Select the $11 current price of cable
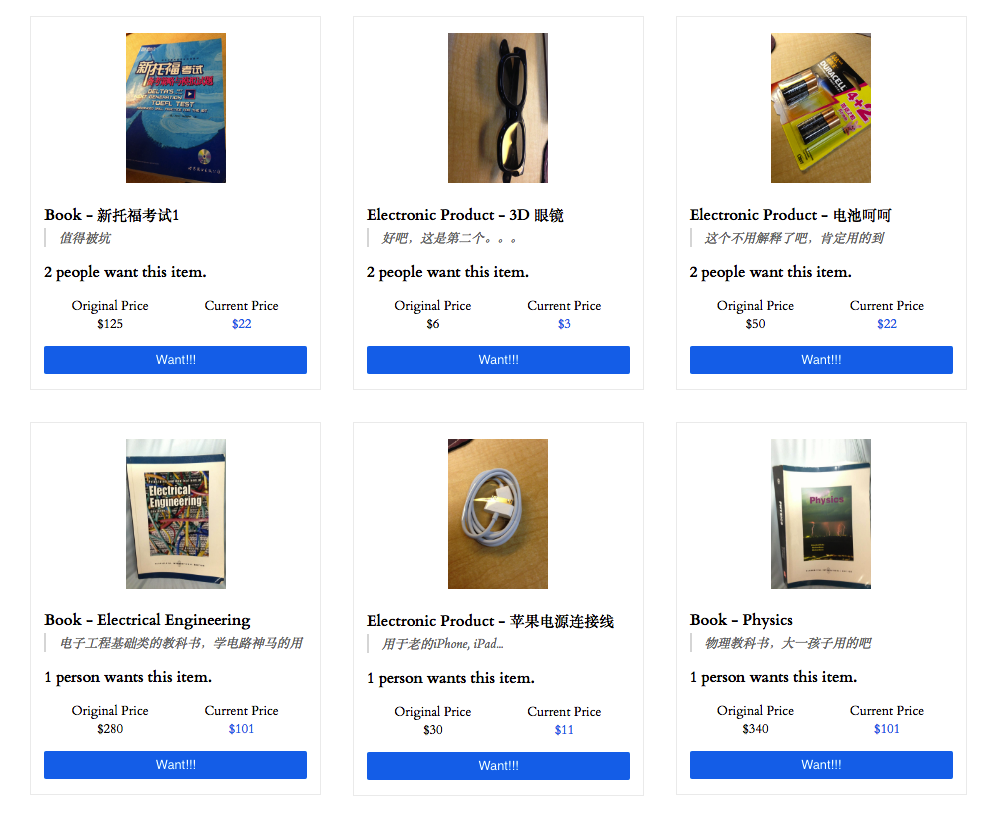 (x=564, y=729)
